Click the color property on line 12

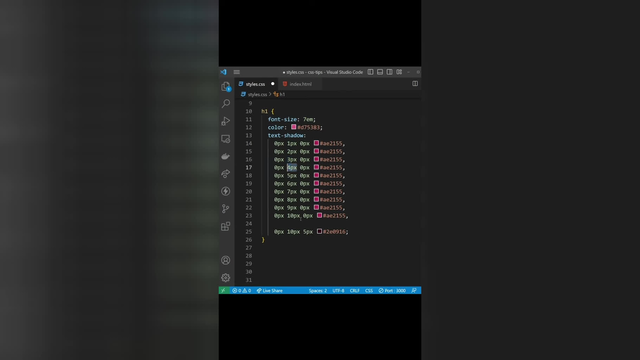click(x=276, y=128)
